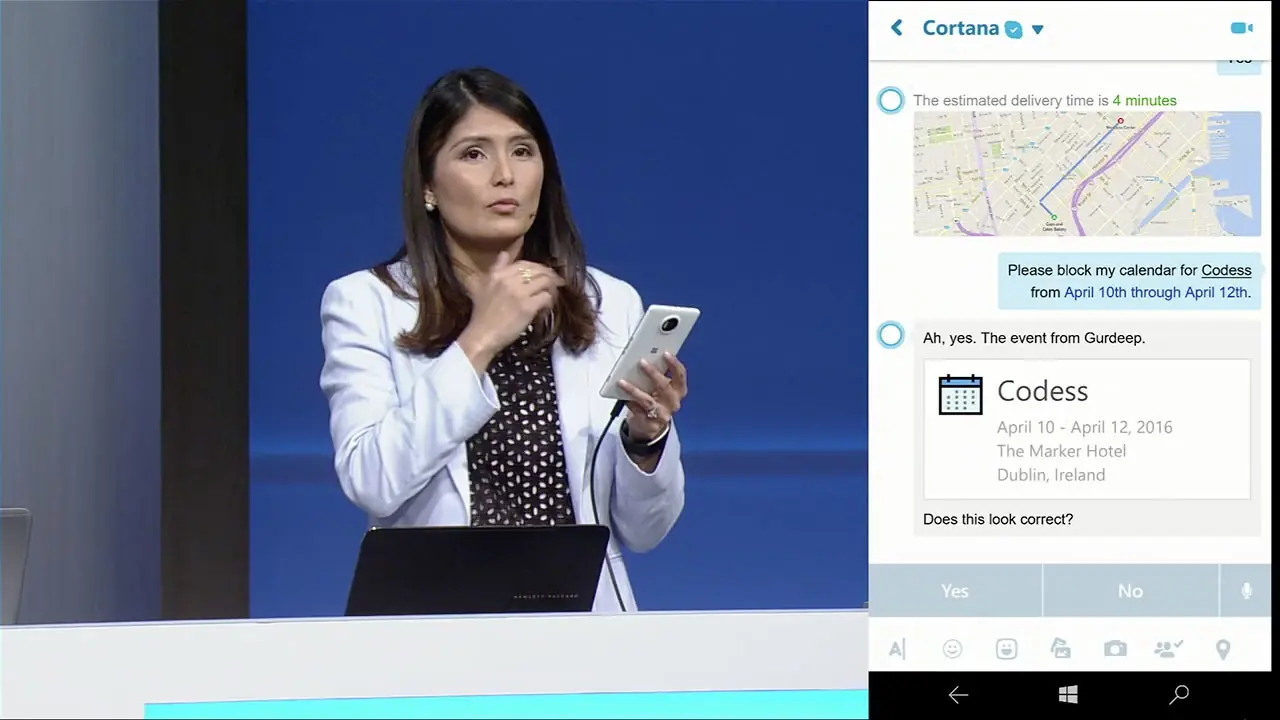Tap the Windows phone back arrow
Image resolution: width=1280 pixels, height=720 pixels.
point(958,695)
